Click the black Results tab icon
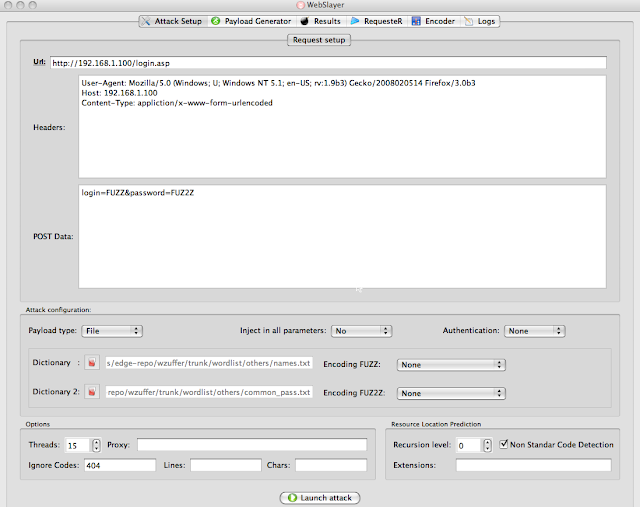 click(x=304, y=21)
